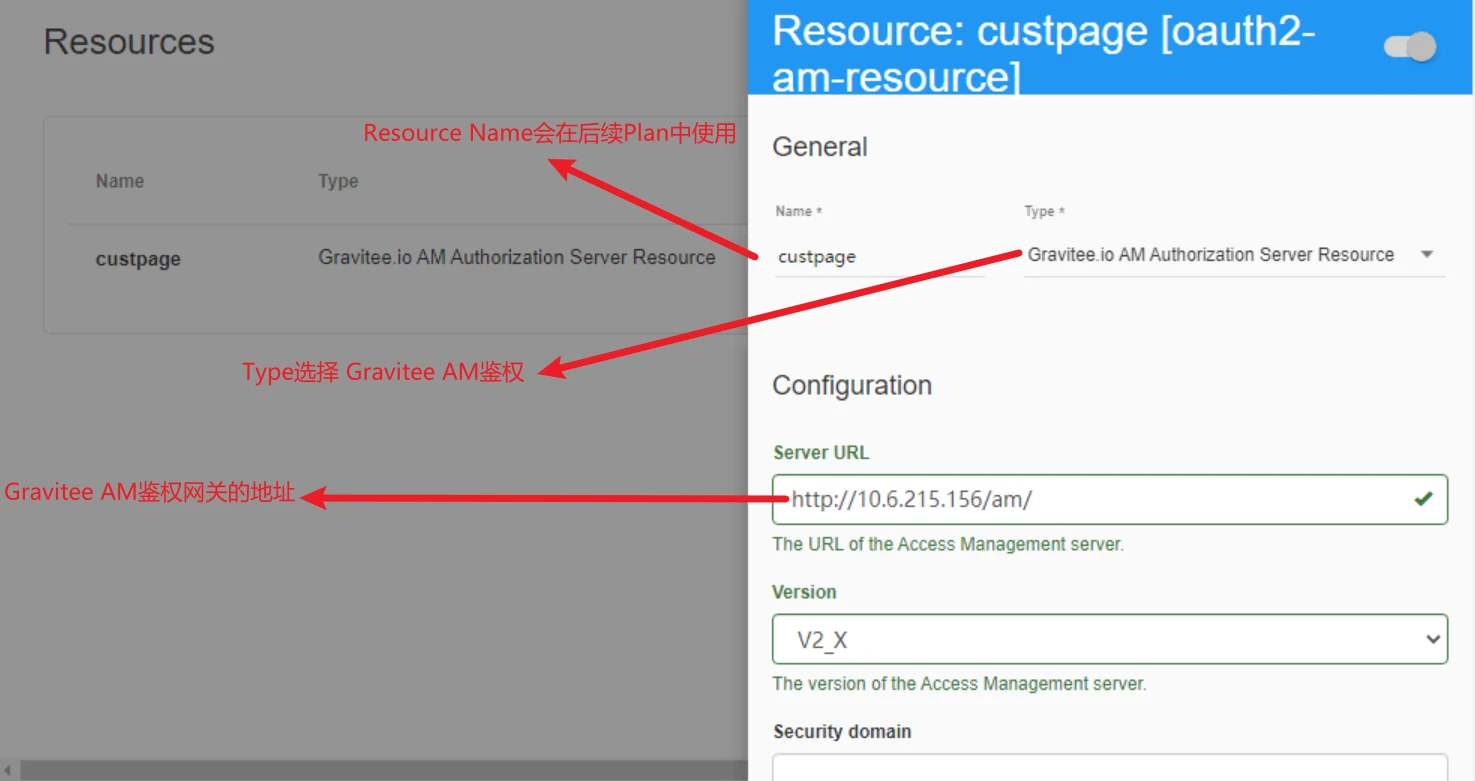Click the Configuration section heading
The width and height of the screenshot is (1475, 781).
pyautogui.click(x=852, y=386)
